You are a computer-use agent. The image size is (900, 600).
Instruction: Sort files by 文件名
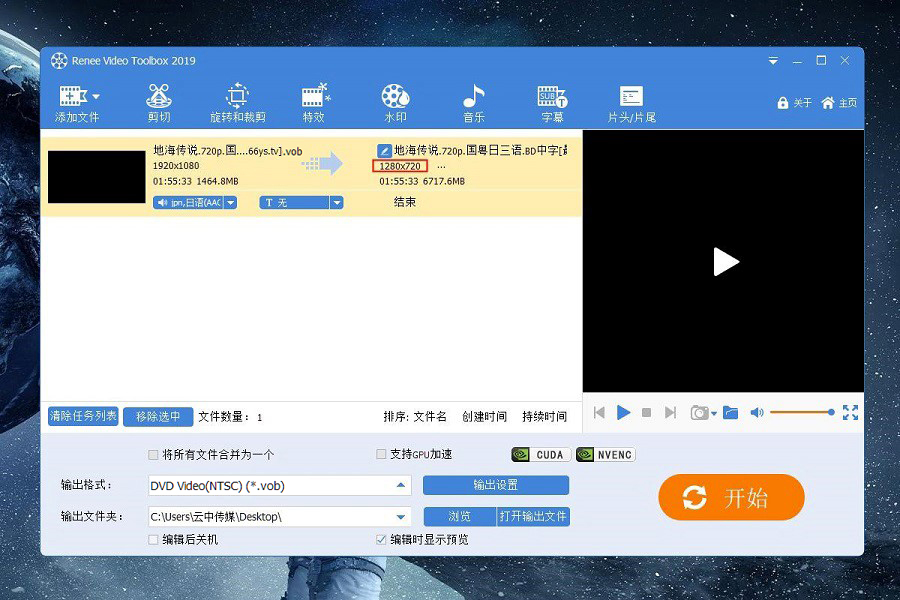430,417
